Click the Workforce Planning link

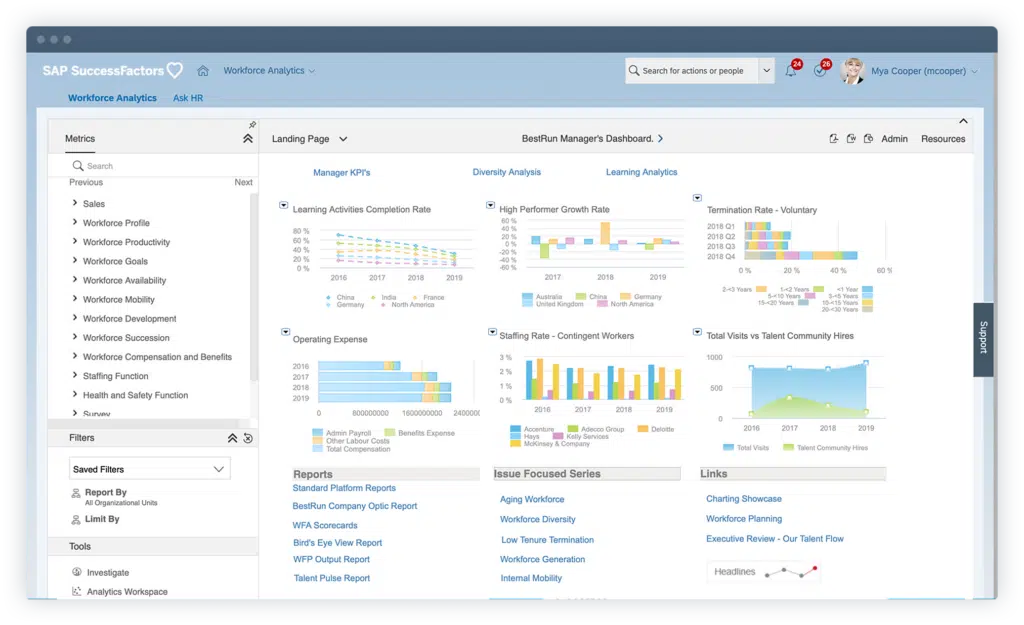(743, 519)
